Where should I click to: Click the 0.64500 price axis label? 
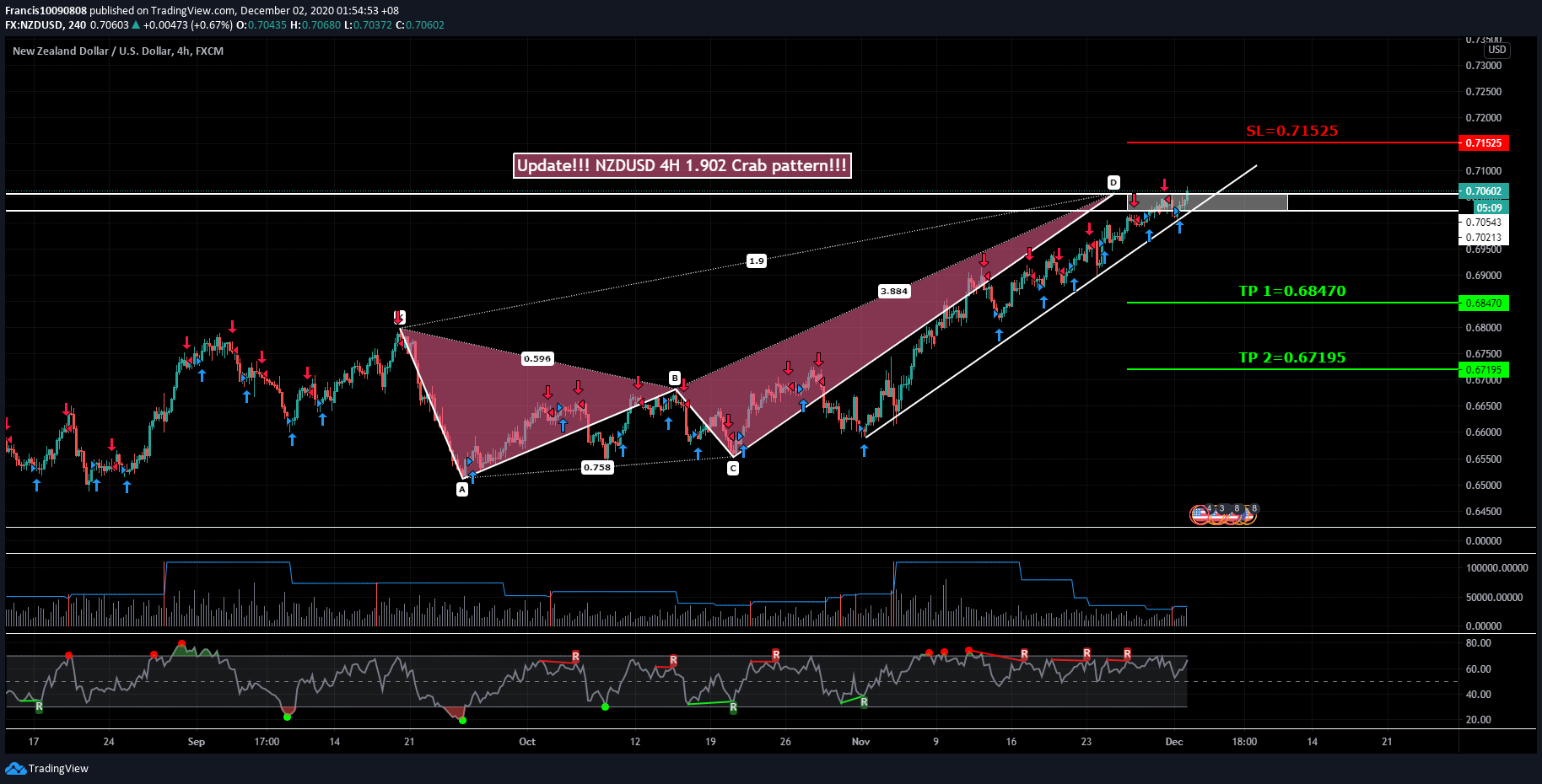1484,512
